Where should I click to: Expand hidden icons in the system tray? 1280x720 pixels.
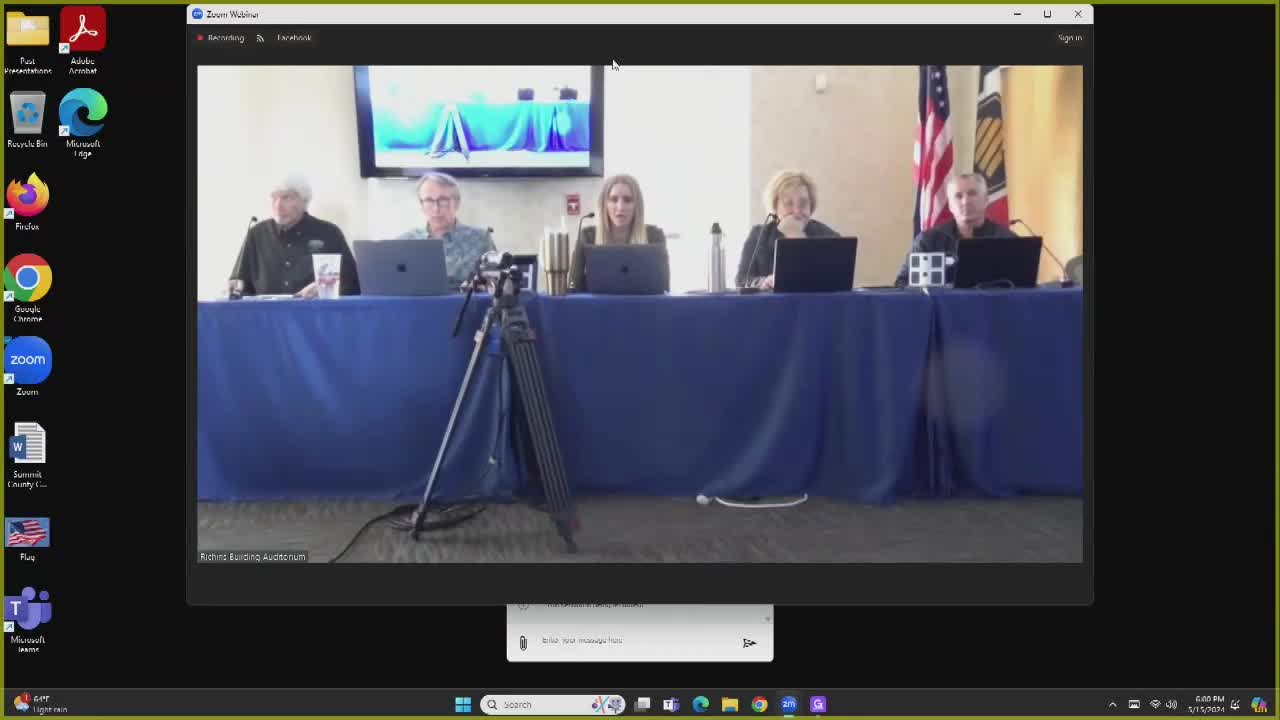1113,704
